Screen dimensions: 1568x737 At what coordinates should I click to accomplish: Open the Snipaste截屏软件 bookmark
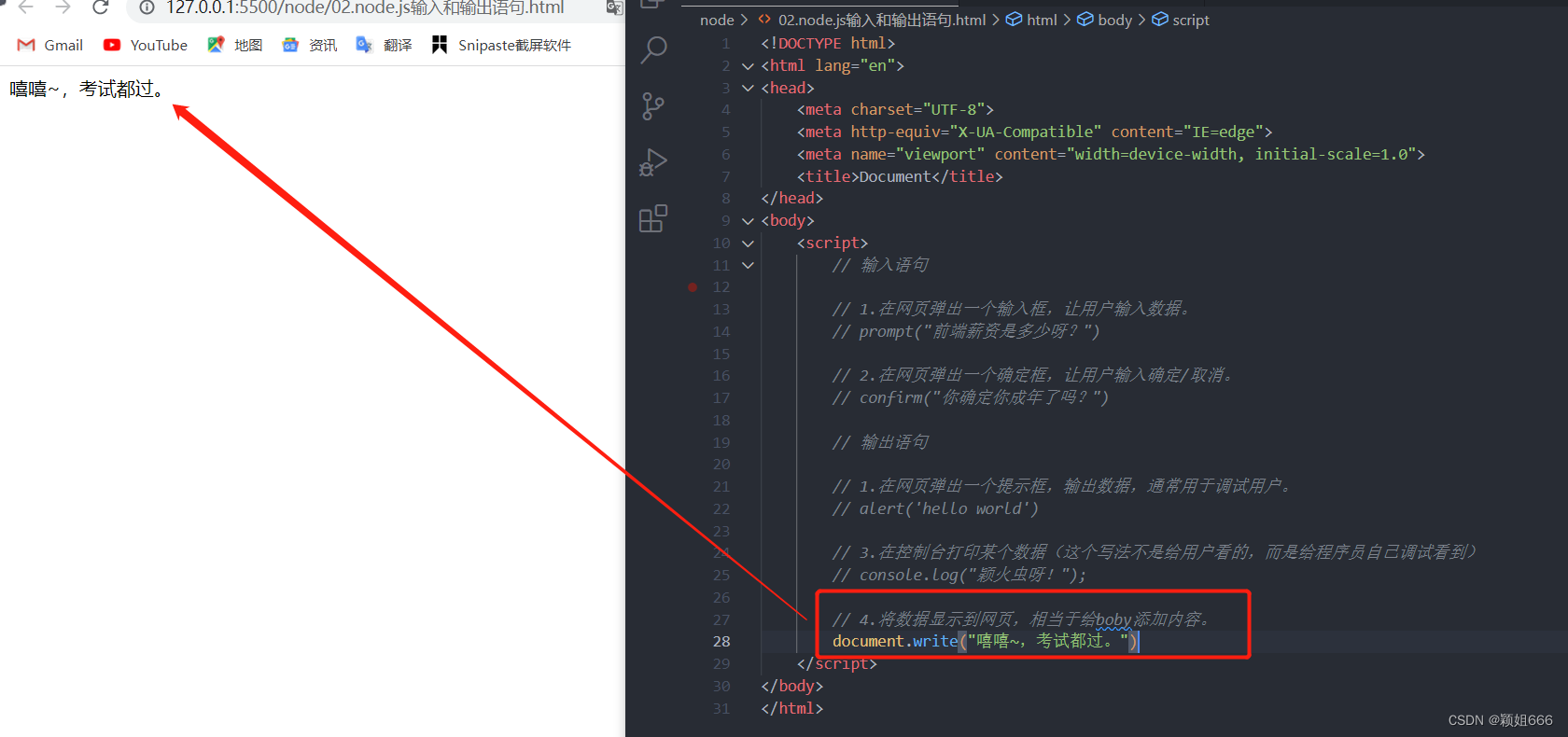tap(501, 45)
